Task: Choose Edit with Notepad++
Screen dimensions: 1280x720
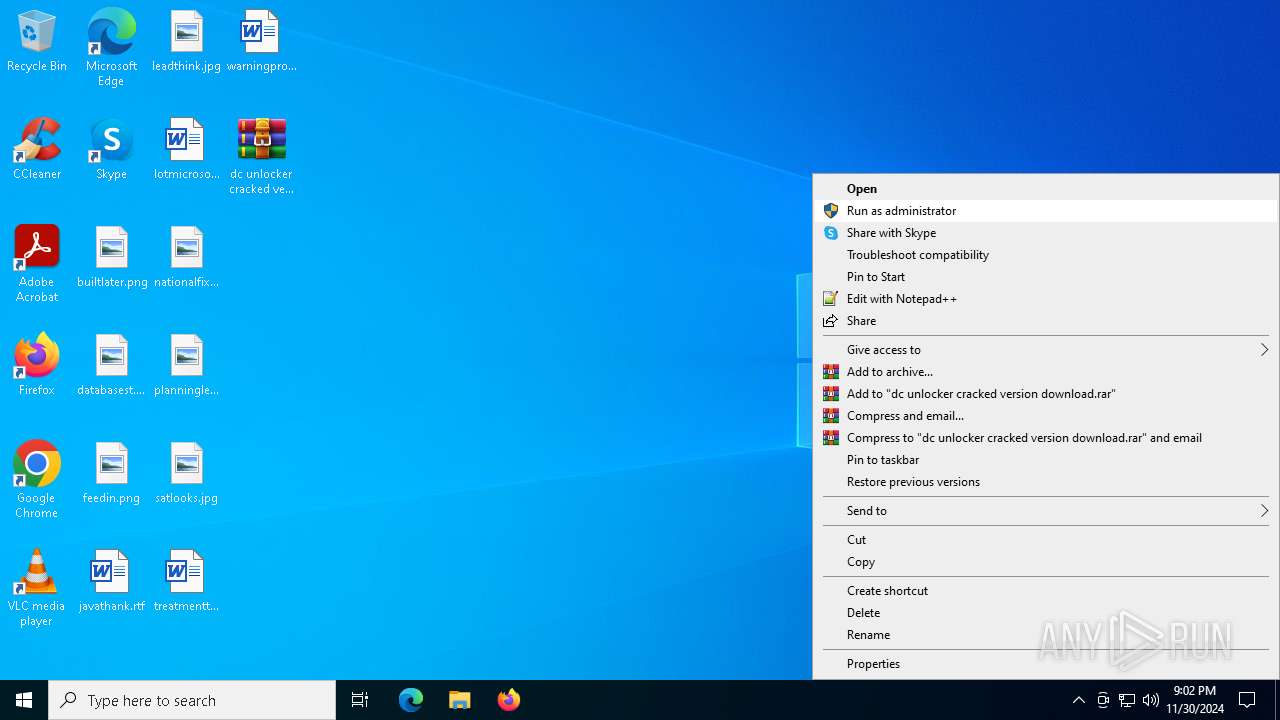Action: click(1046, 299)
